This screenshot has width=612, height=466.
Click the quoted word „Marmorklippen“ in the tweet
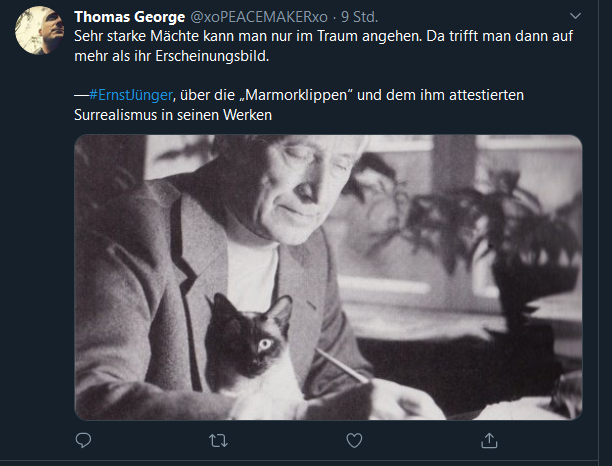point(296,95)
